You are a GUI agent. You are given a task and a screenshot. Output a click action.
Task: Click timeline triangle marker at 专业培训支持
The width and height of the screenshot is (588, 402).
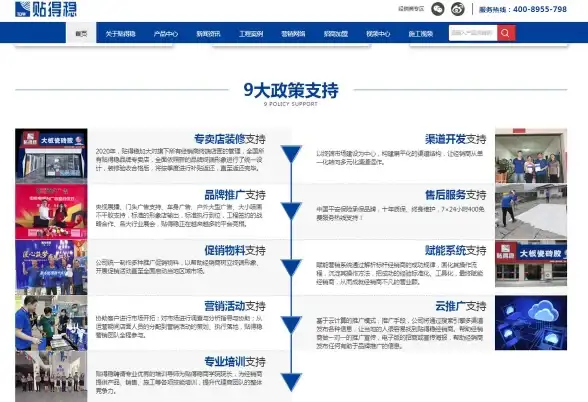(x=291, y=382)
